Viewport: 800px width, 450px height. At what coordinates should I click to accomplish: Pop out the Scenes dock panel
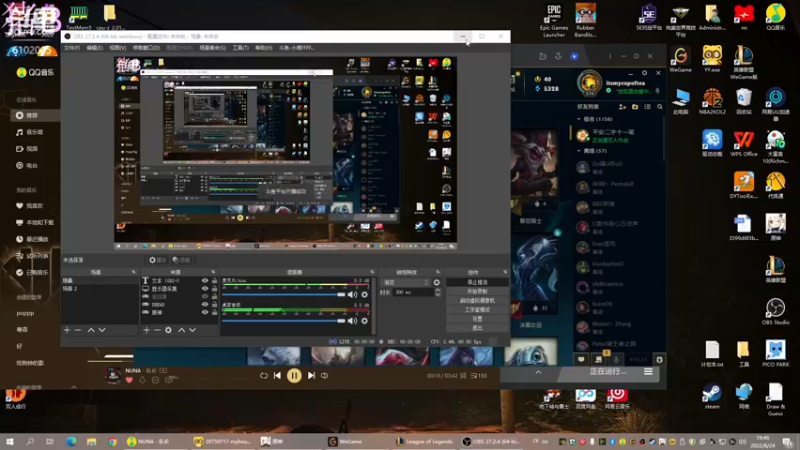tap(134, 272)
